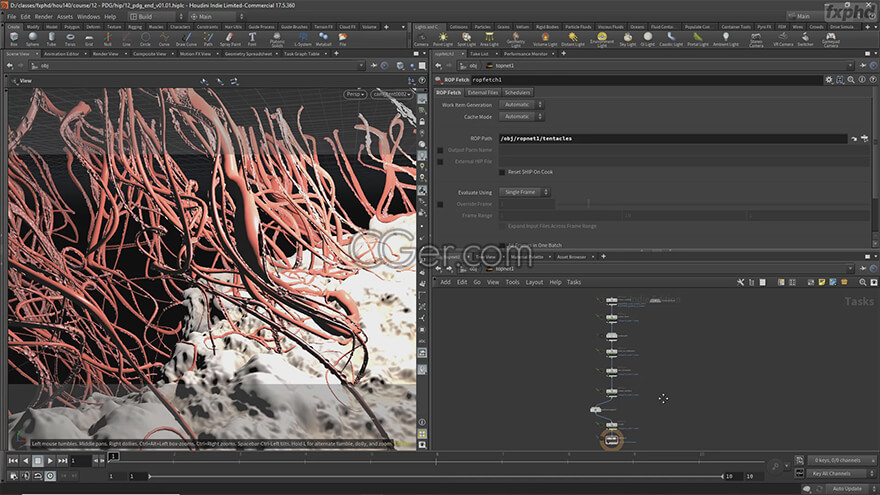
Task: Add an Environment Light
Action: [602, 39]
